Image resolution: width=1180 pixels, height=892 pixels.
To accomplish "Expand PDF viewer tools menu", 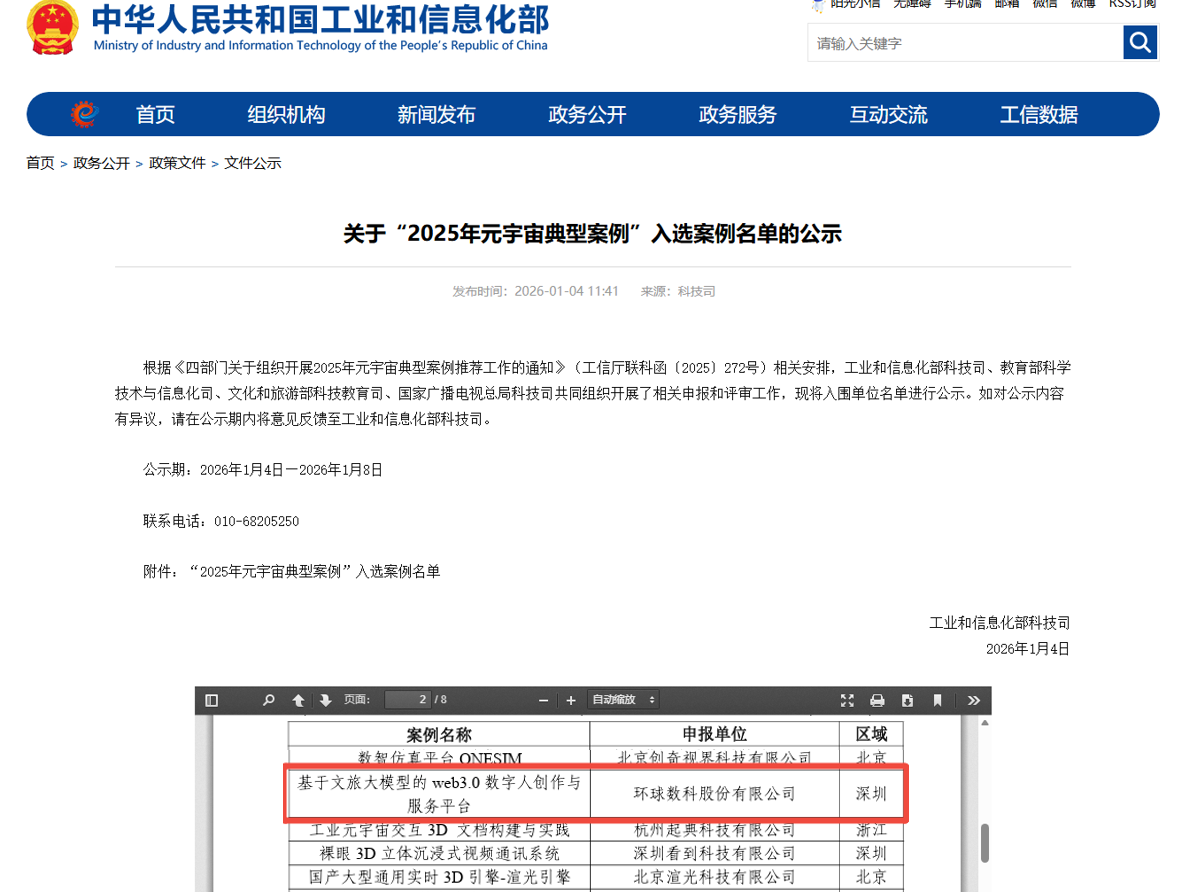I will click(x=973, y=700).
